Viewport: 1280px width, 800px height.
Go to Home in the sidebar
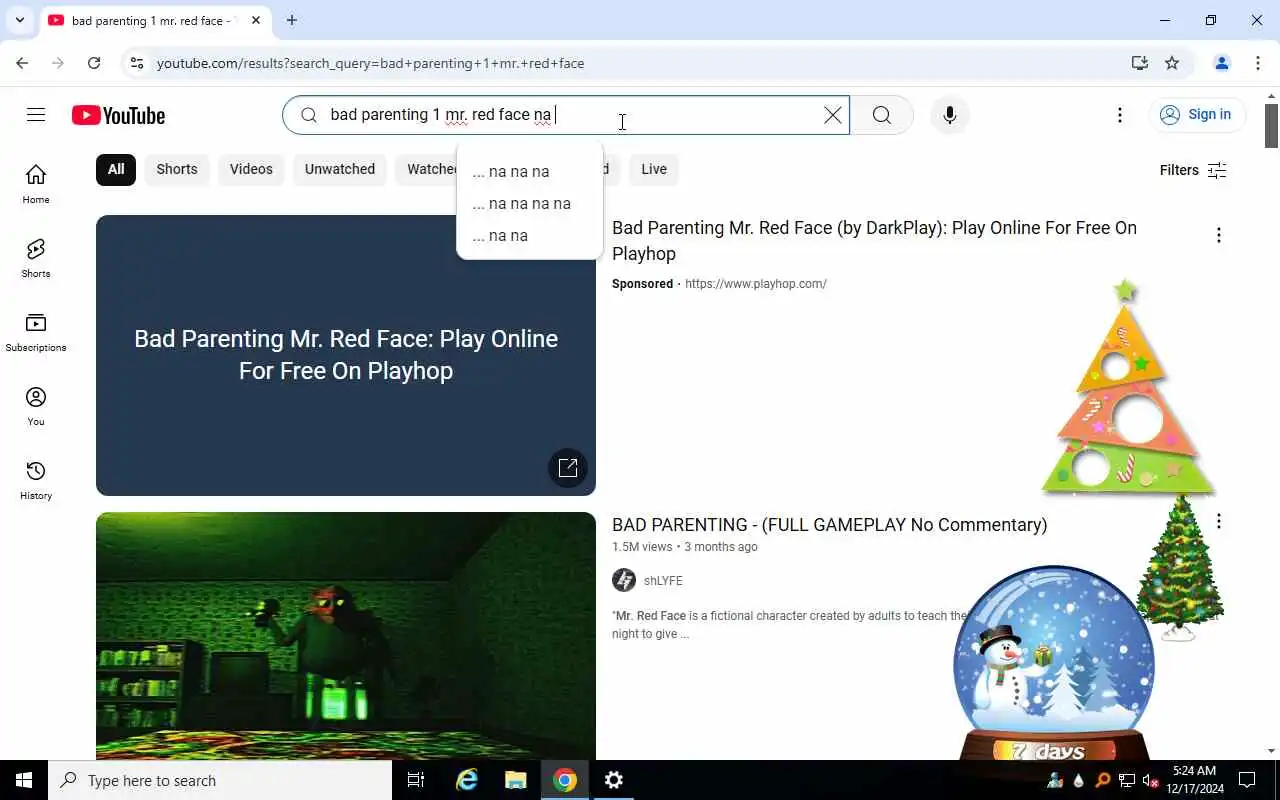[x=36, y=184]
